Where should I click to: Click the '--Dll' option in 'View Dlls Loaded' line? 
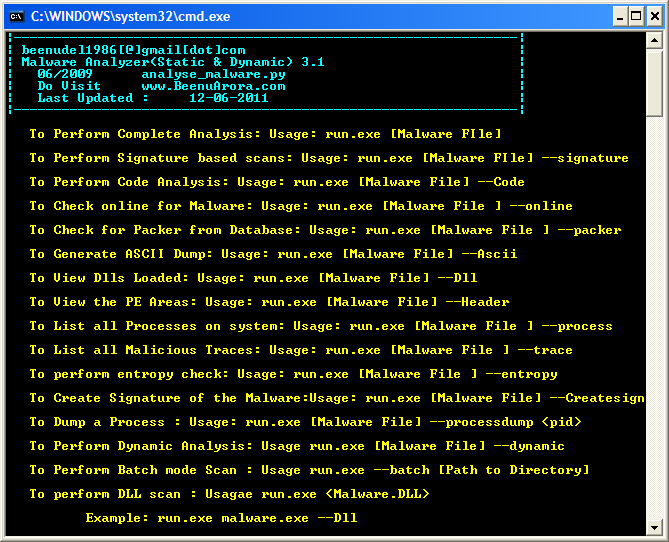pos(457,278)
